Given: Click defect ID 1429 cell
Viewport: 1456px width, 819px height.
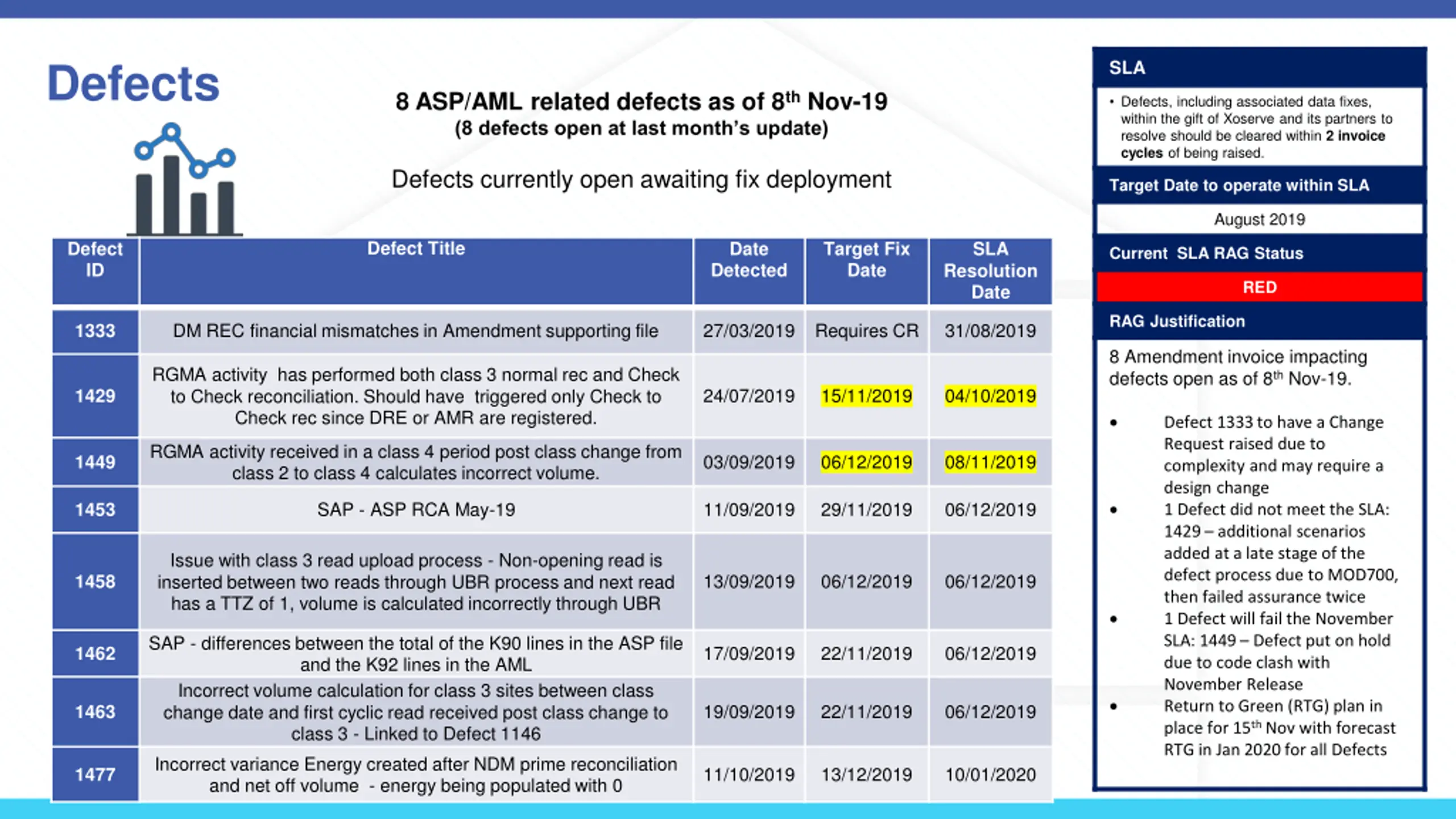Looking at the screenshot, I should click(95, 396).
